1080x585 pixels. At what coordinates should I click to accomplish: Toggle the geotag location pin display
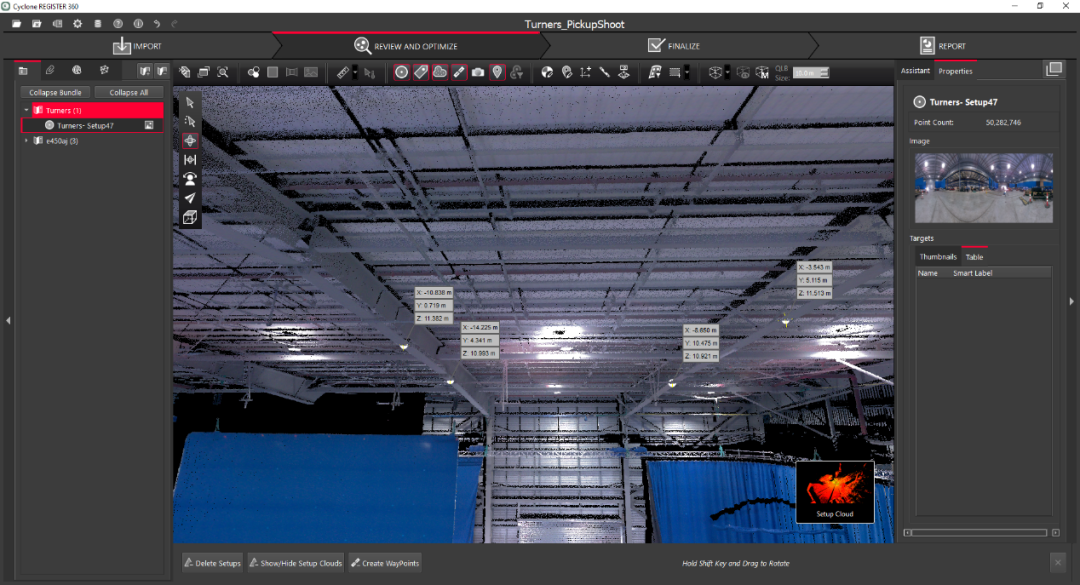[x=497, y=72]
